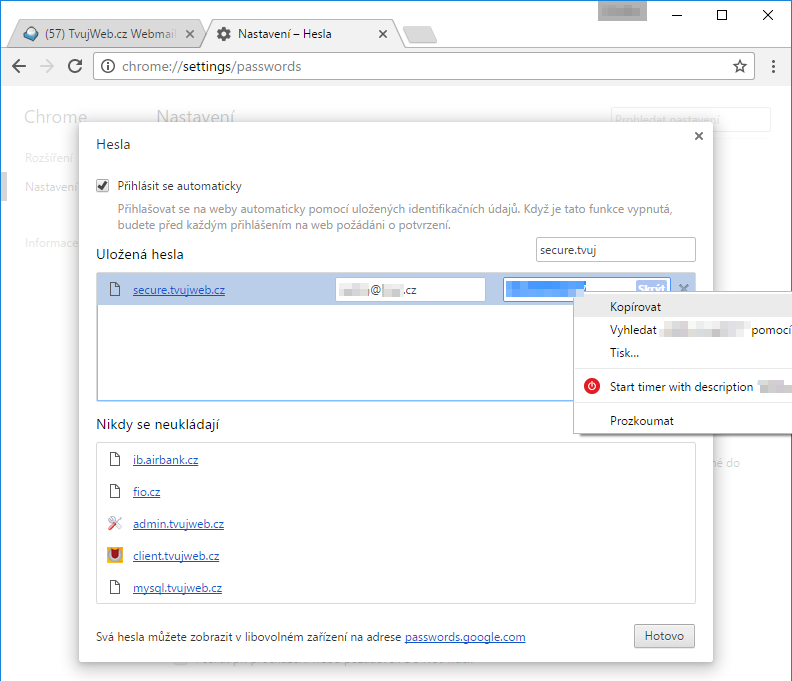Open Chrome three-dot menu
792x681 pixels.
(774, 66)
